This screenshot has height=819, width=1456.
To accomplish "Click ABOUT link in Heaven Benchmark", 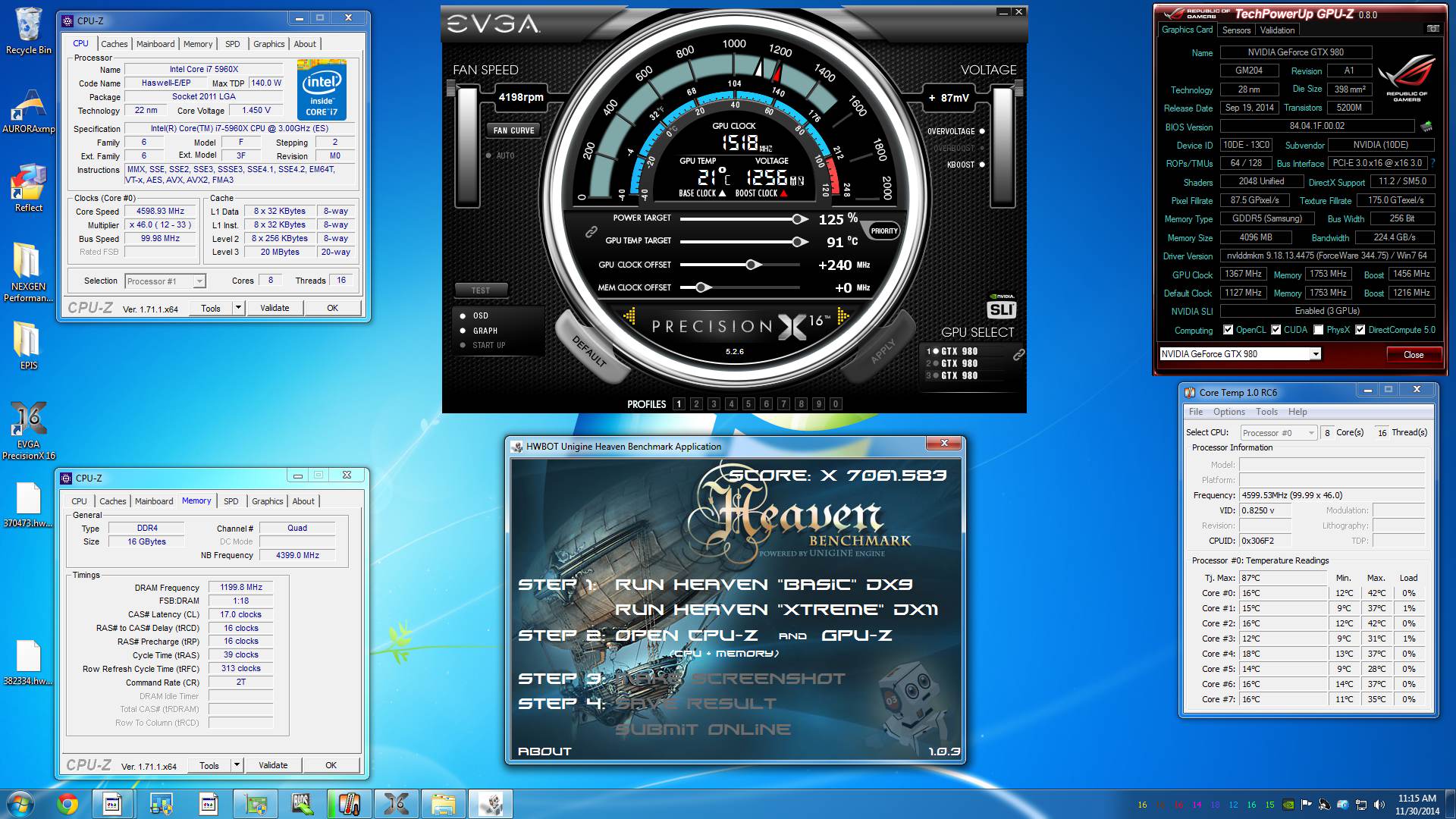I will coord(544,752).
